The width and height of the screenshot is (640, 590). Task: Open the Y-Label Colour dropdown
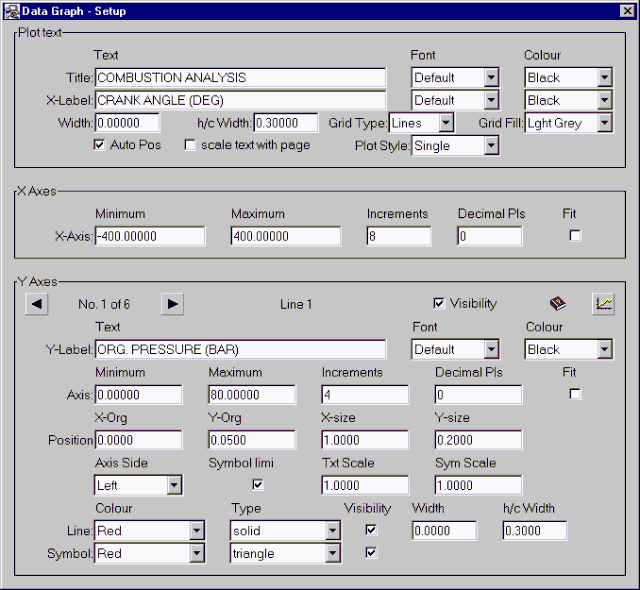[x=605, y=349]
